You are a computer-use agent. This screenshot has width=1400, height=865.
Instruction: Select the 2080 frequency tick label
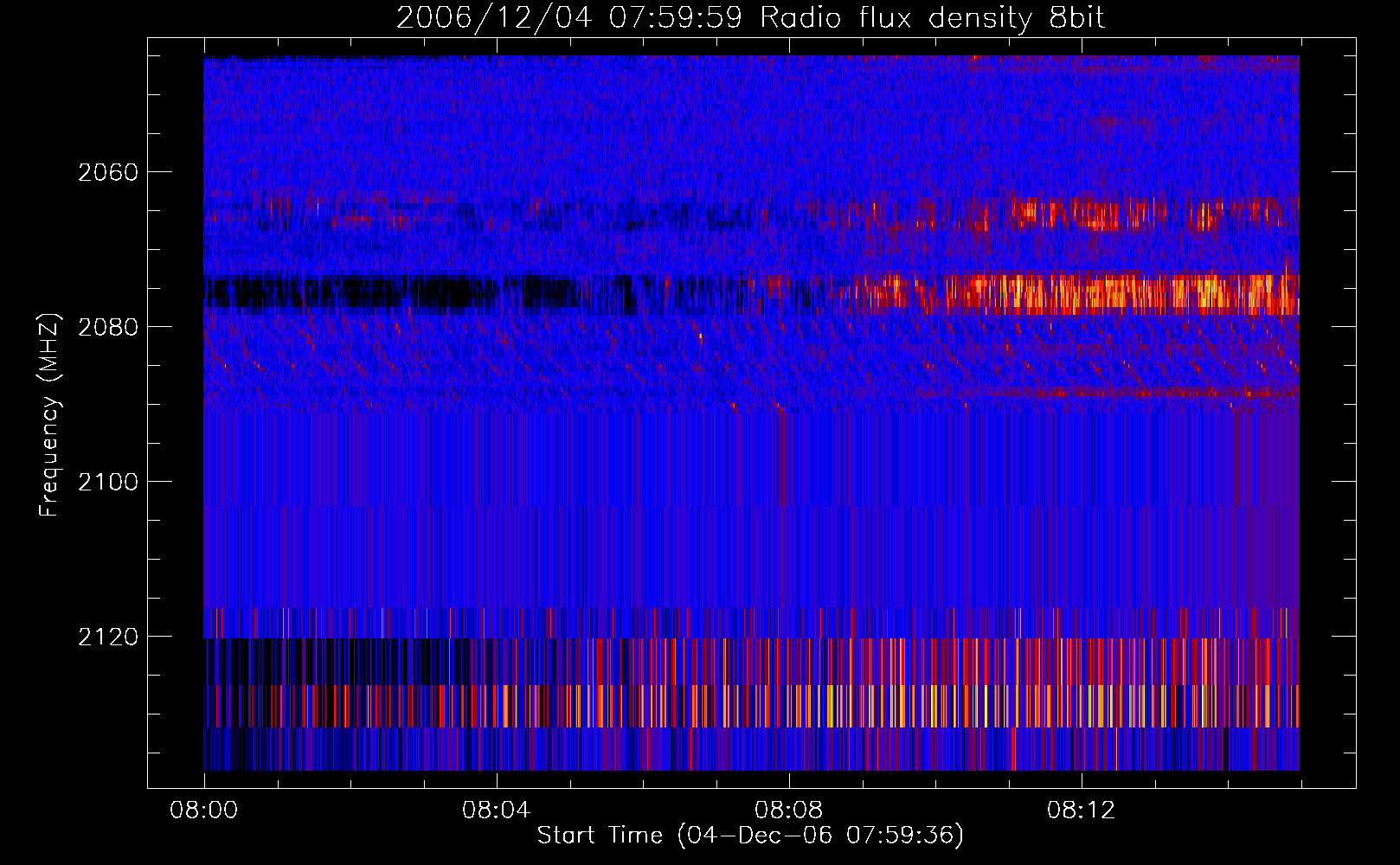(x=108, y=327)
